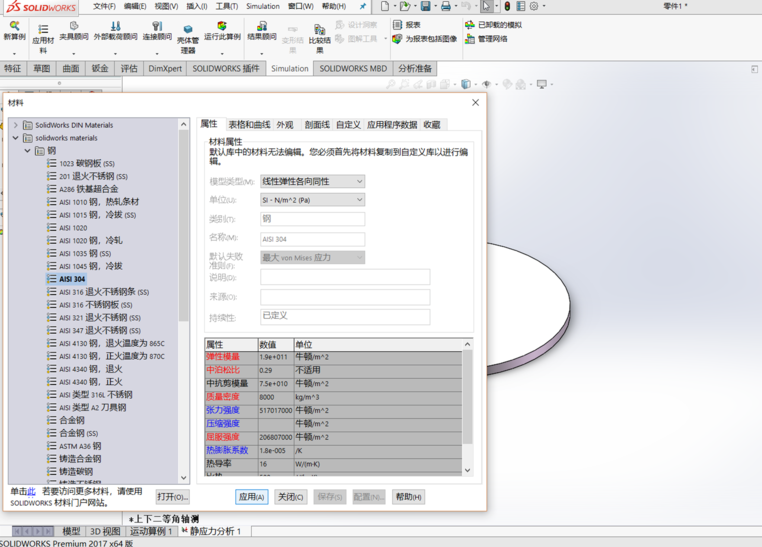The width and height of the screenshot is (762, 547).
Task: Open dropdown arrow under 运行此算例
Action: tap(222, 53)
